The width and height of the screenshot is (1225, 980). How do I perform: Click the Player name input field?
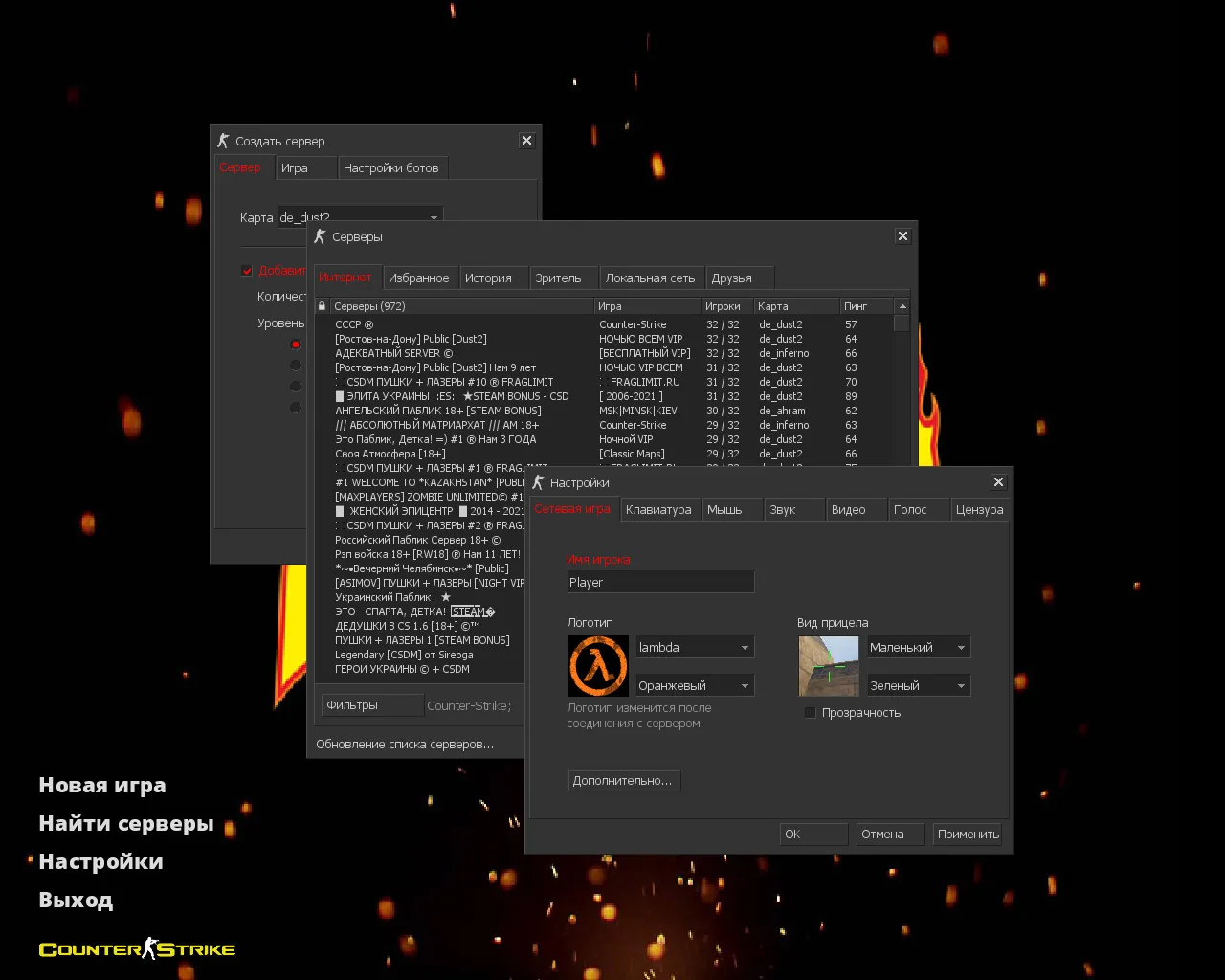tap(660, 582)
